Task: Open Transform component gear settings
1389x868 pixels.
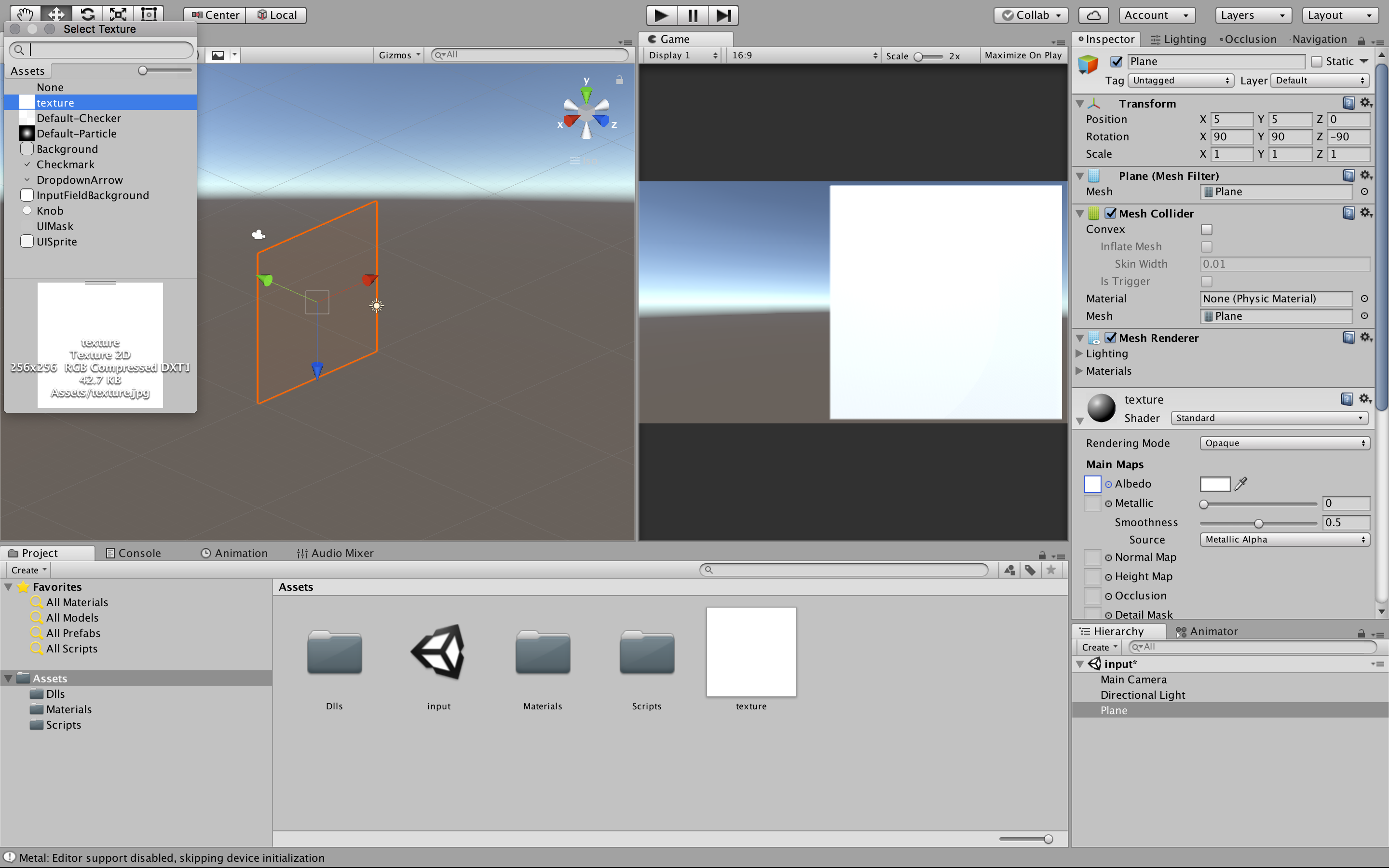Action: 1366,103
